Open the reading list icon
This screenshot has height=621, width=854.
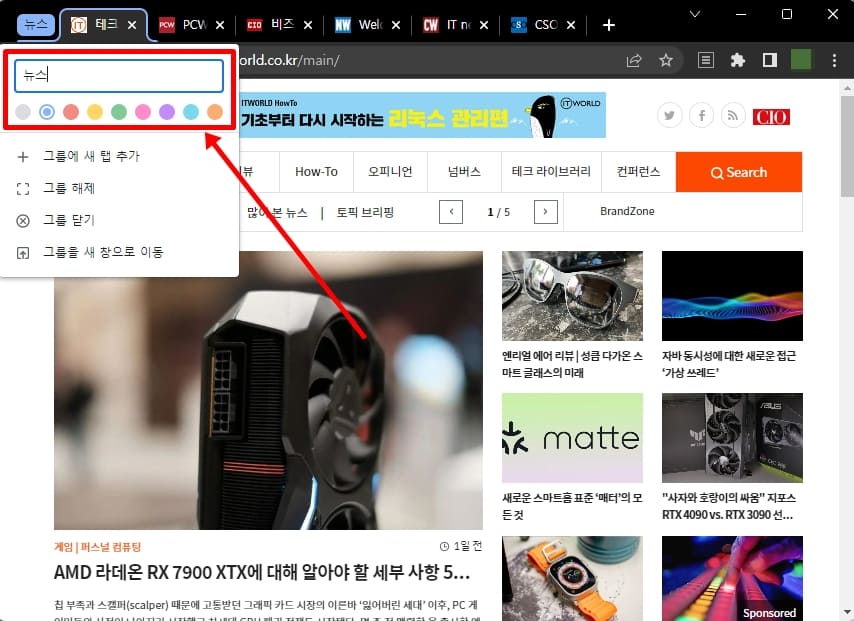[x=706, y=60]
